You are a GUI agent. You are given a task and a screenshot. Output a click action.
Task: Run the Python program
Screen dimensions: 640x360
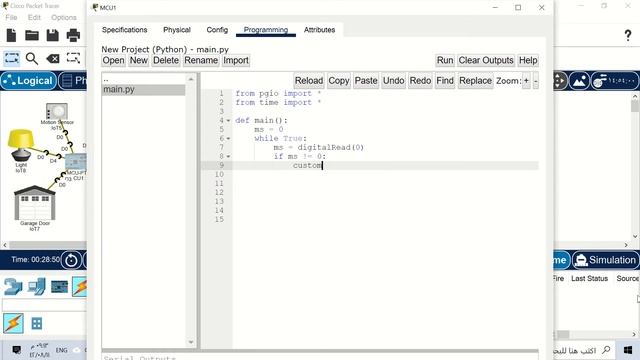click(x=445, y=60)
